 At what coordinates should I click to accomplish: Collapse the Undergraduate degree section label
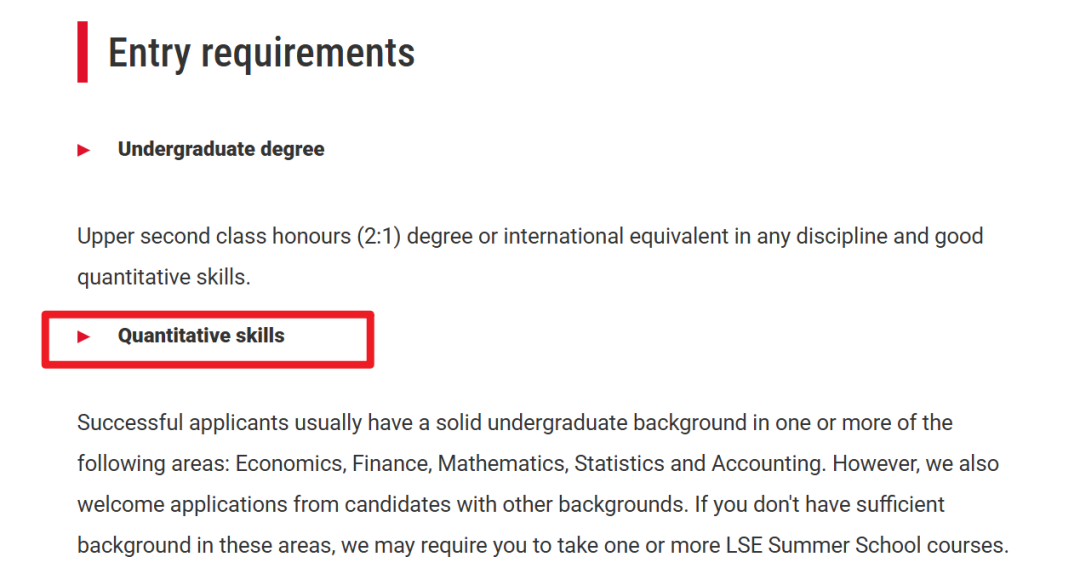pos(220,149)
